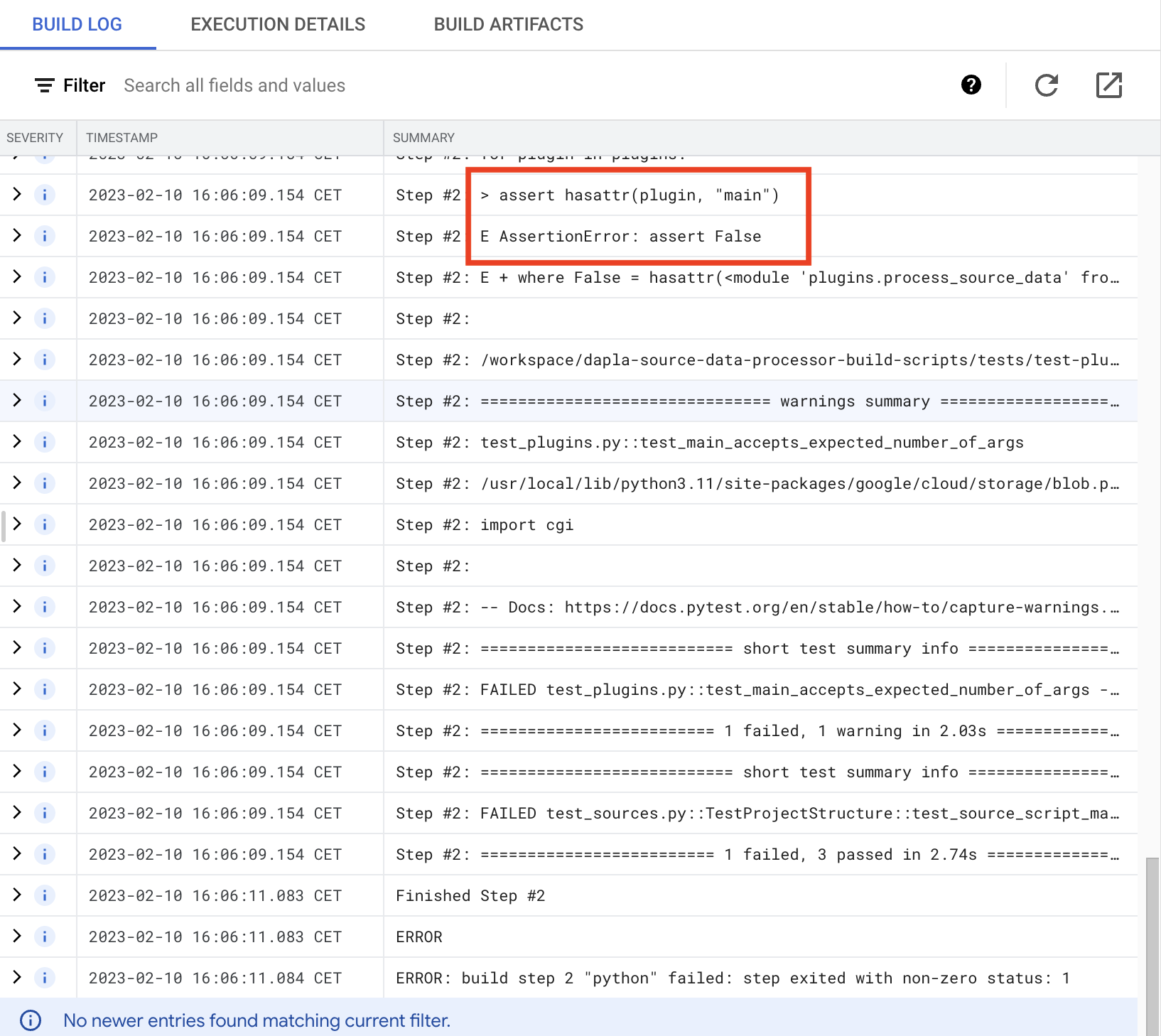Select the 'where False = hasattr(<module' summary text
This screenshot has height=1036, width=1161.
pyautogui.click(x=757, y=277)
